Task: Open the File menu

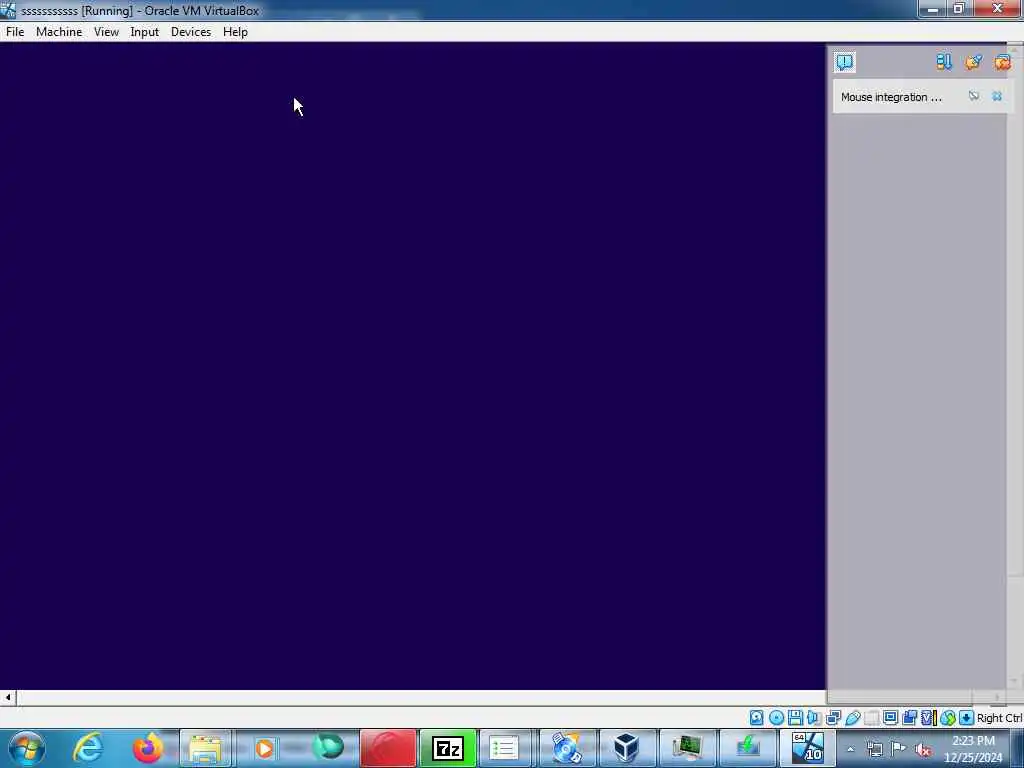Action: [15, 32]
